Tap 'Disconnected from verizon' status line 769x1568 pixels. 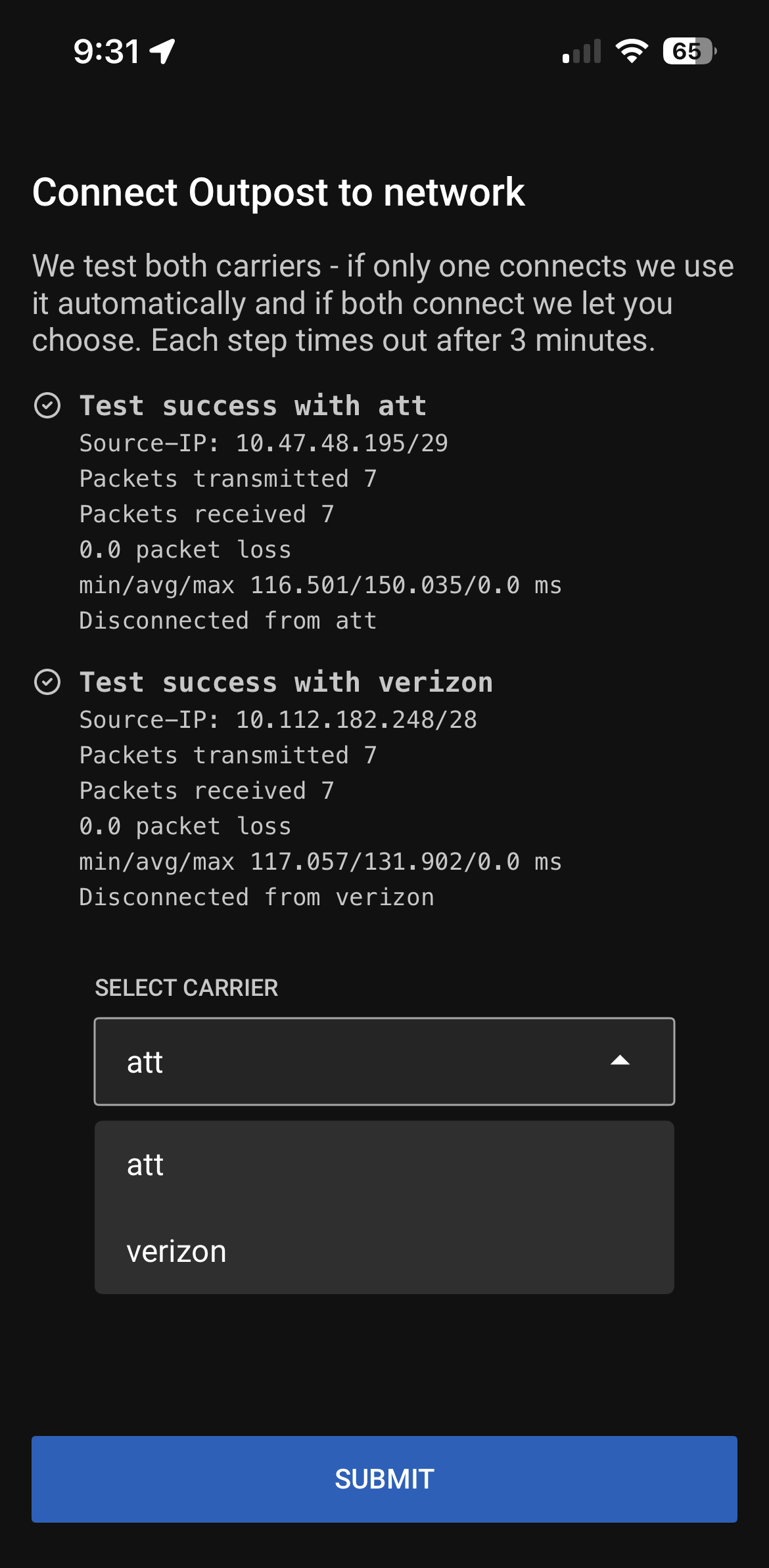[x=256, y=897]
